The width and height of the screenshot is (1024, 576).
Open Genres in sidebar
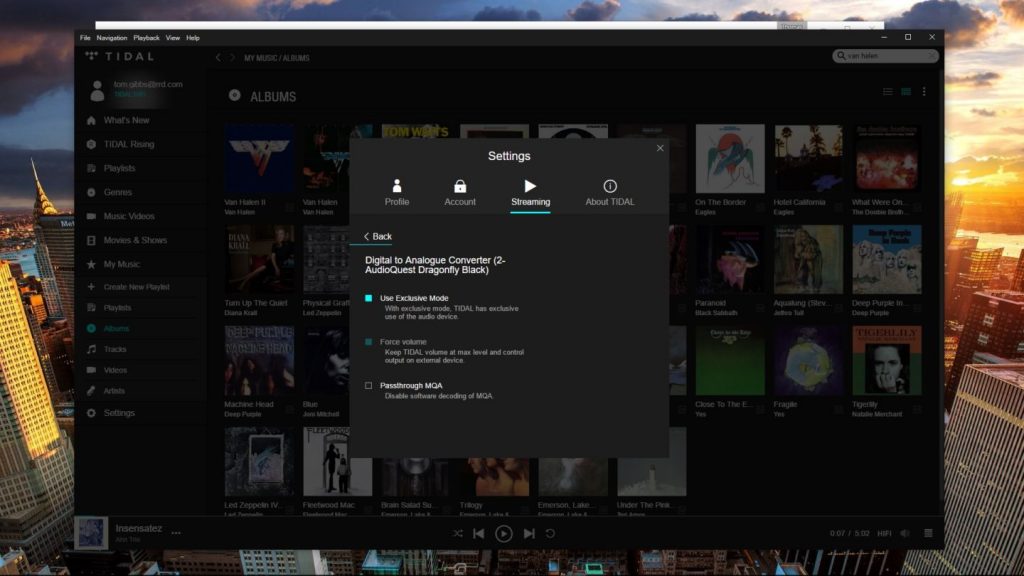pyautogui.click(x=118, y=192)
